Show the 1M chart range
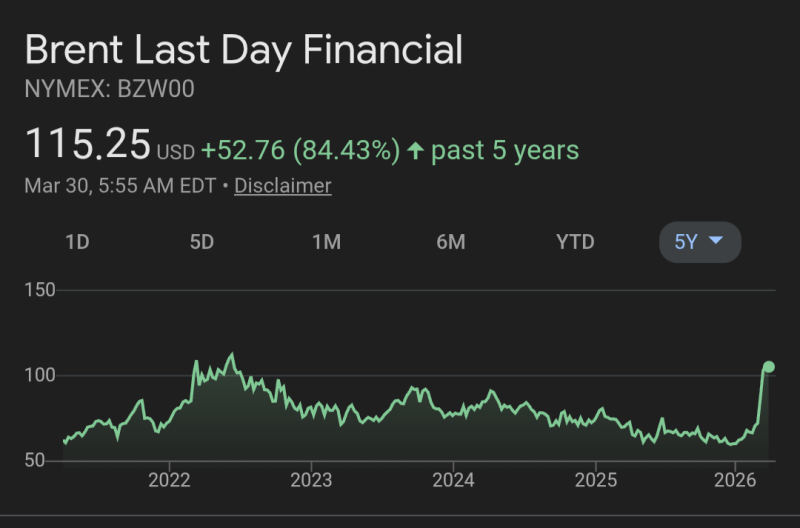The width and height of the screenshot is (800, 528). [x=326, y=242]
